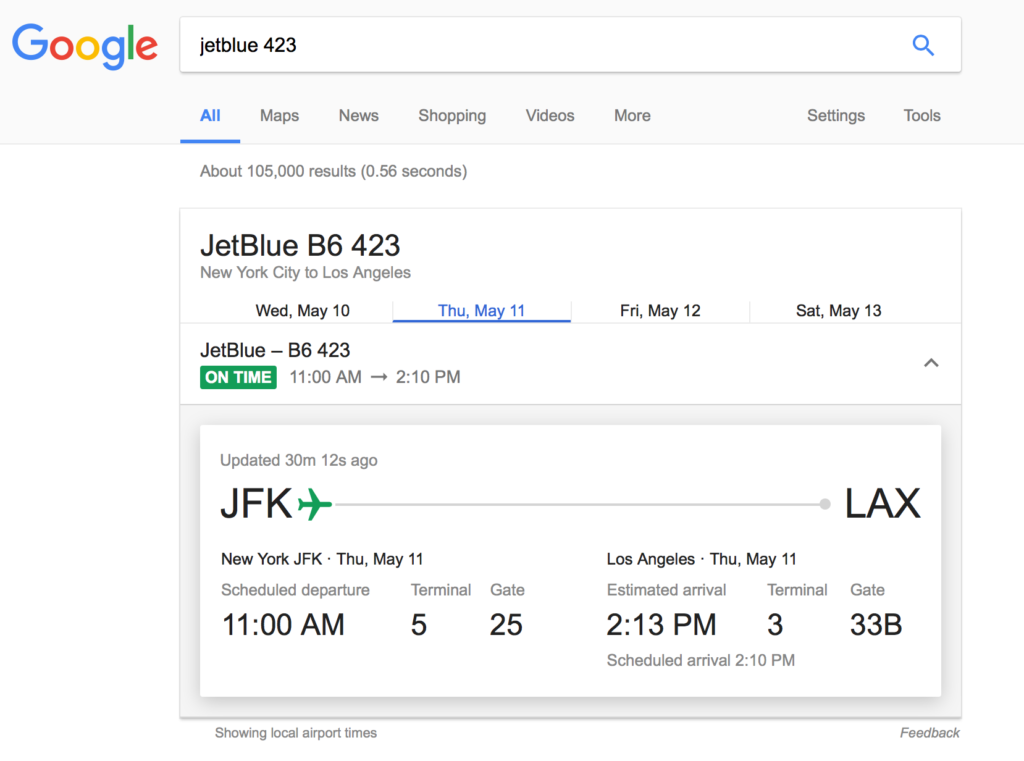Select the All results tab
This screenshot has height=761, width=1024.
click(x=210, y=116)
